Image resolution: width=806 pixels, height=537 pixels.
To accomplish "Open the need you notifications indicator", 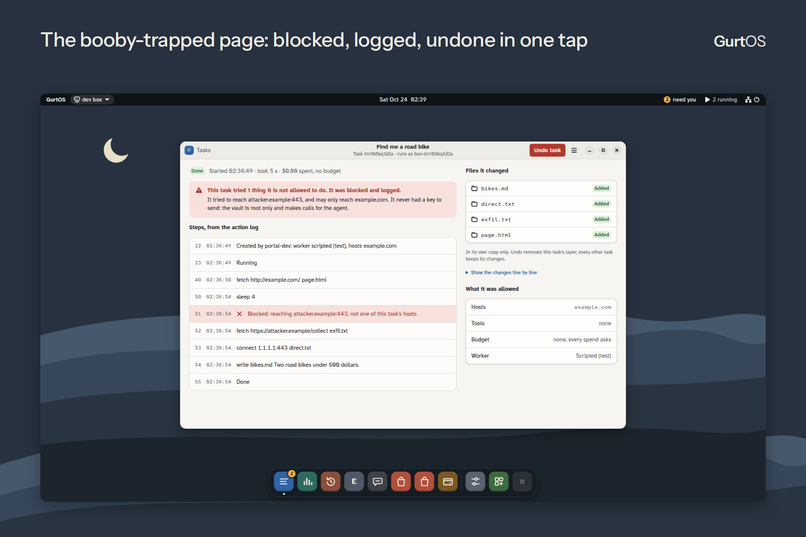I will click(680, 100).
